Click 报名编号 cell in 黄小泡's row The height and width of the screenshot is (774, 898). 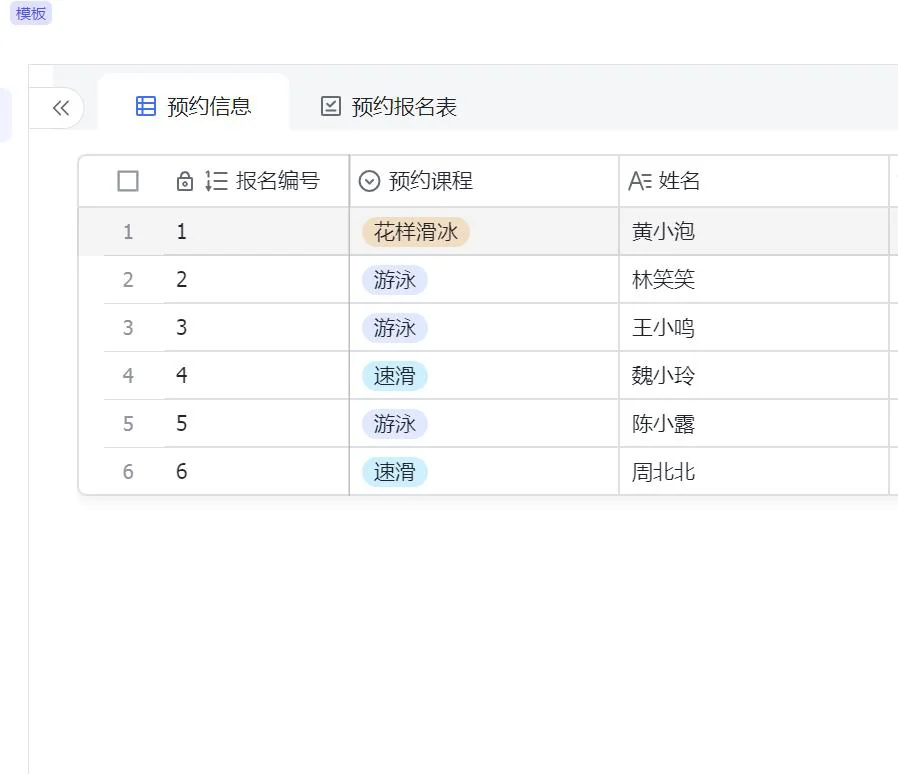point(256,231)
